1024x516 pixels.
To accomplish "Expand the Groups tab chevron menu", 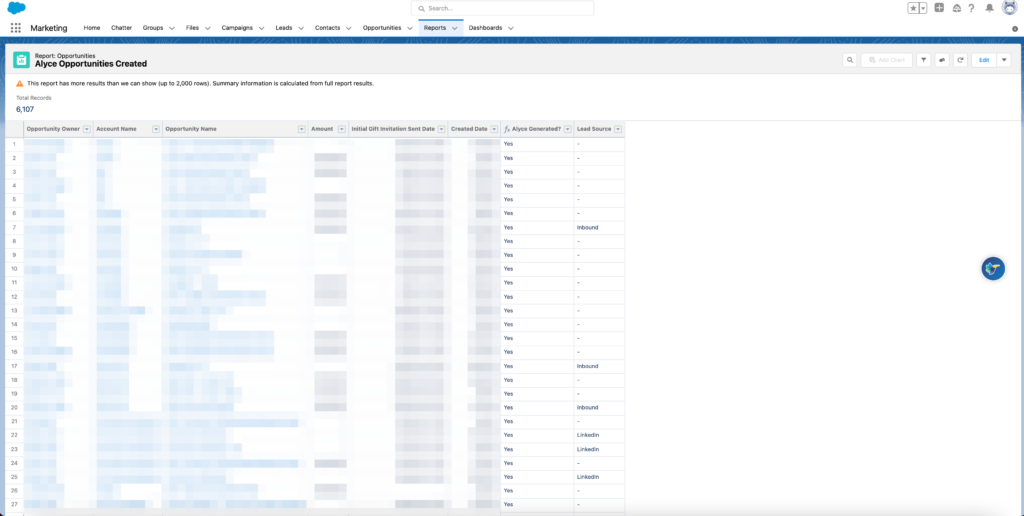I will click(172, 29).
